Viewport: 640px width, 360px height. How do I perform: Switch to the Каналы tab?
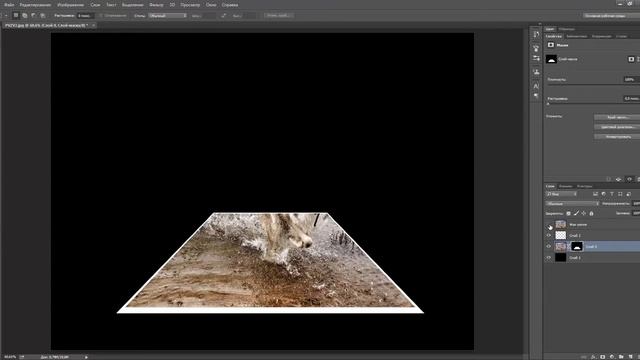pyautogui.click(x=565, y=186)
